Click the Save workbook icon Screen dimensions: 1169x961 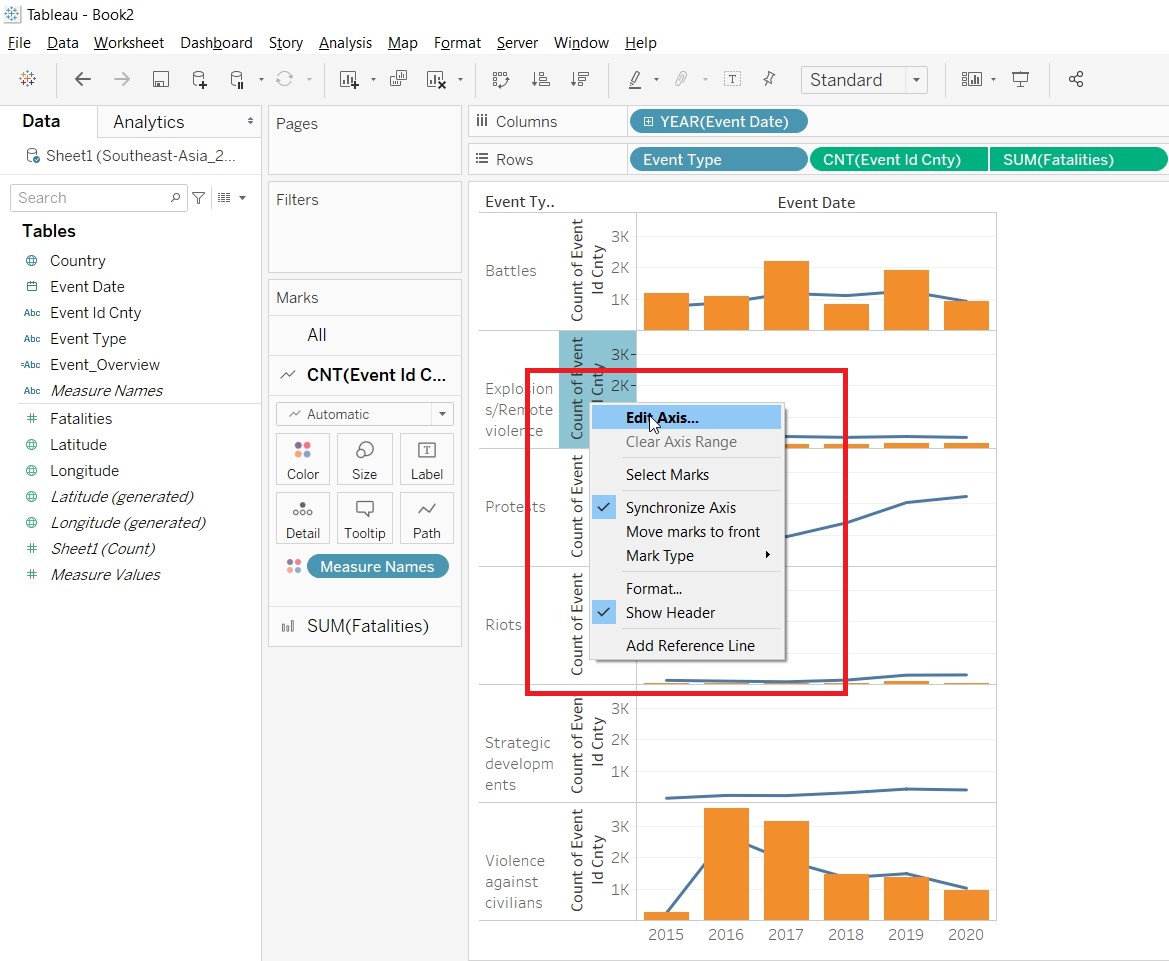[x=160, y=80]
